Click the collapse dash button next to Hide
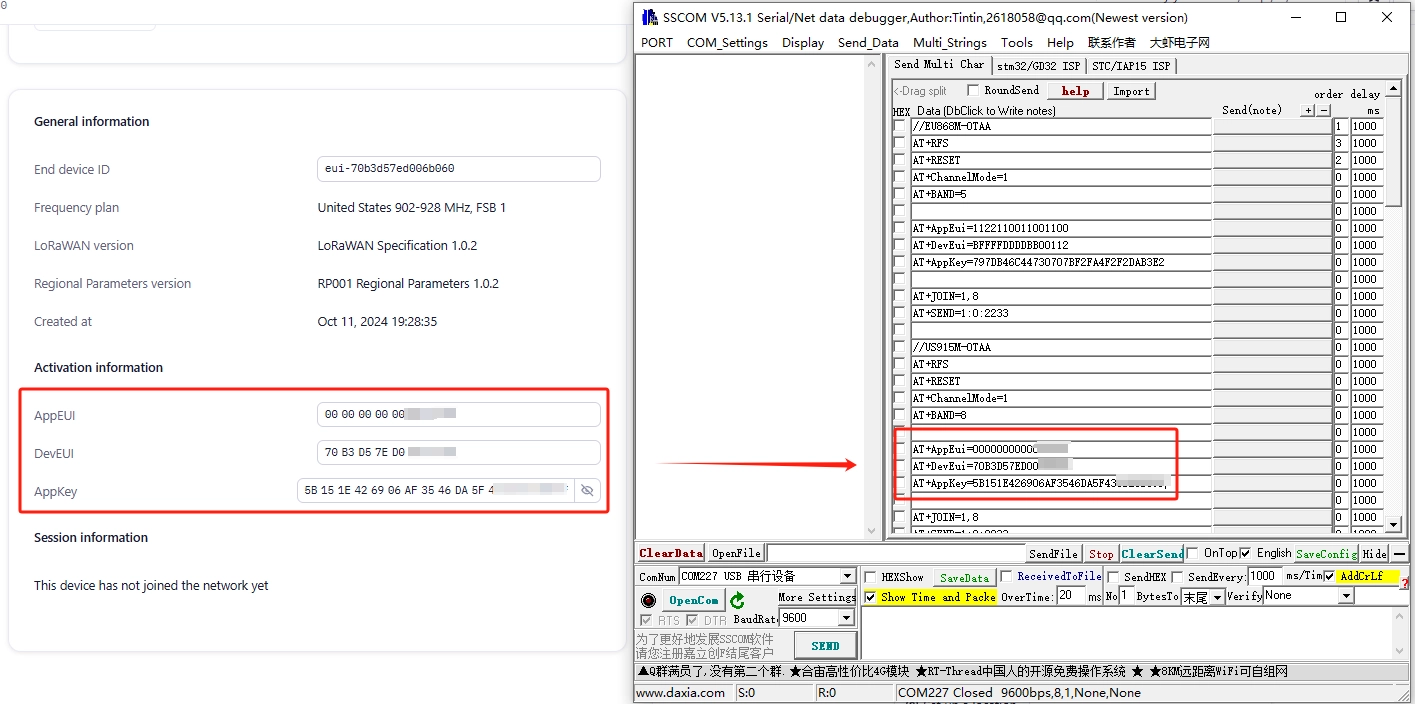Viewport: 1415px width, 704px height. click(x=1399, y=554)
